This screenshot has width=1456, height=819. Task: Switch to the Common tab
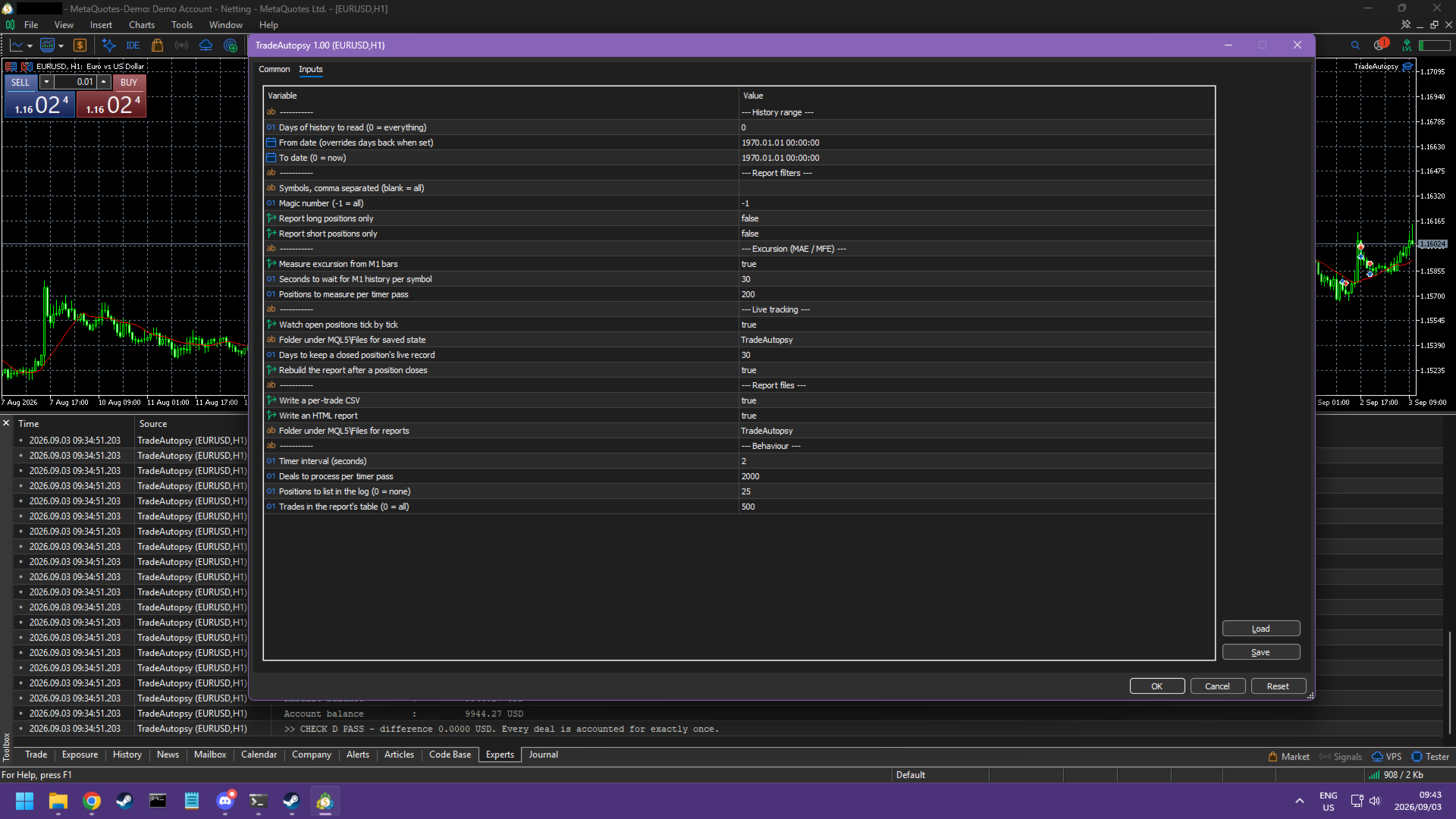click(274, 69)
